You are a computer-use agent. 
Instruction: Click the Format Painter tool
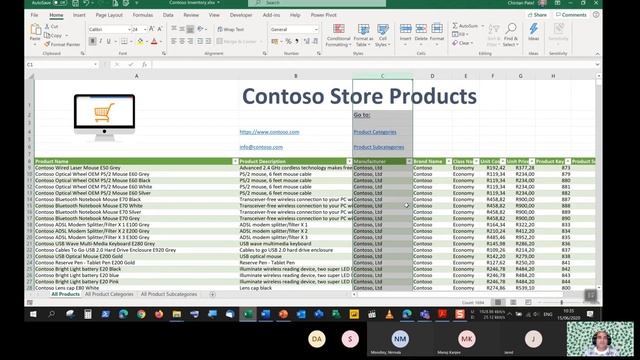coord(62,44)
